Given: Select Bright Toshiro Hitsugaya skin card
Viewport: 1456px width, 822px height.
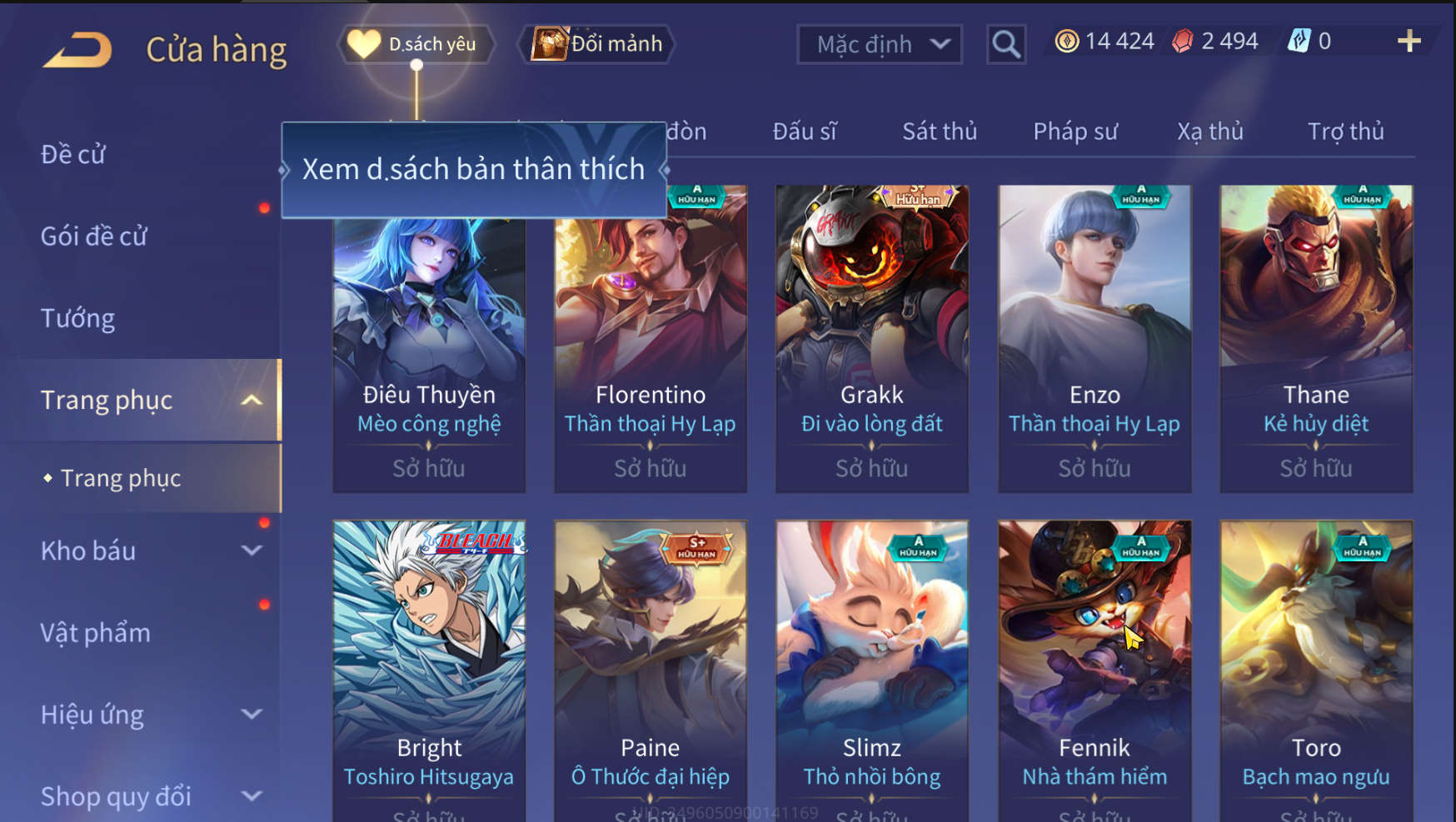Looking at the screenshot, I should (x=429, y=671).
